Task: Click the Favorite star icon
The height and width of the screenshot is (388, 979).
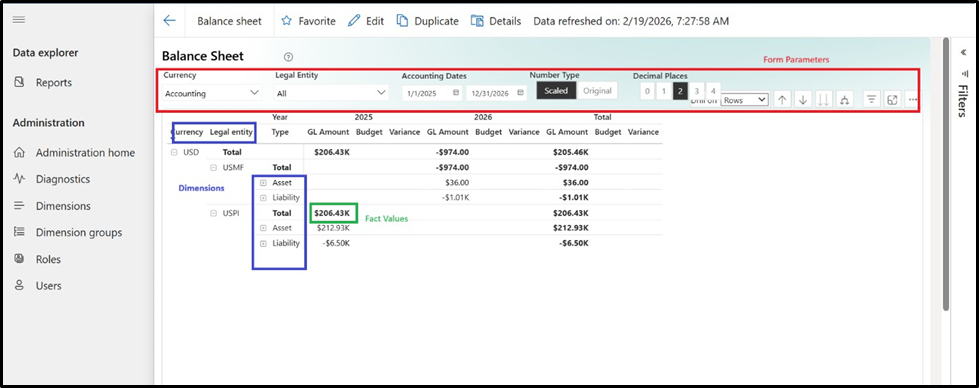Action: 287,21
